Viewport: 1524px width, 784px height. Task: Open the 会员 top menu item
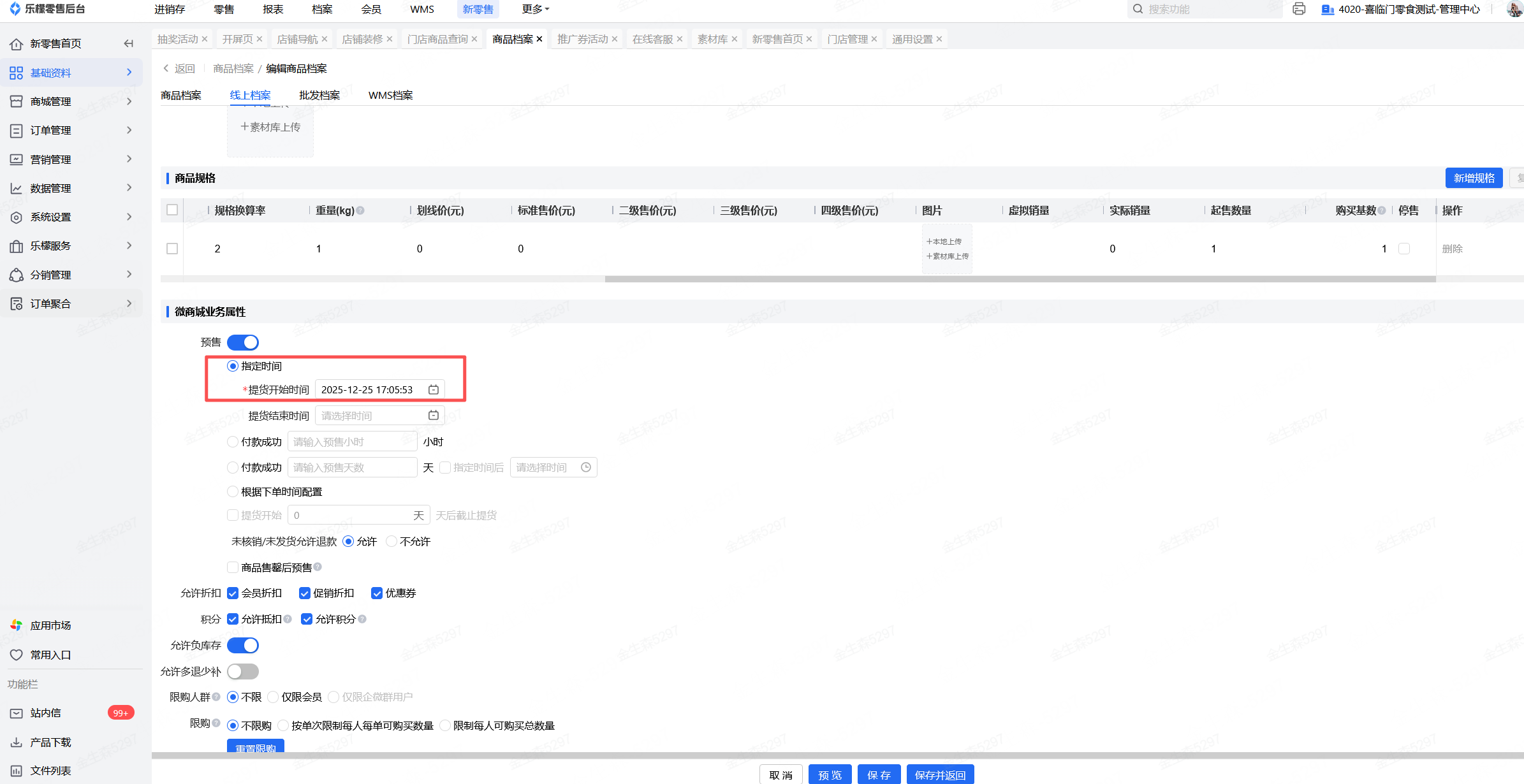370,9
